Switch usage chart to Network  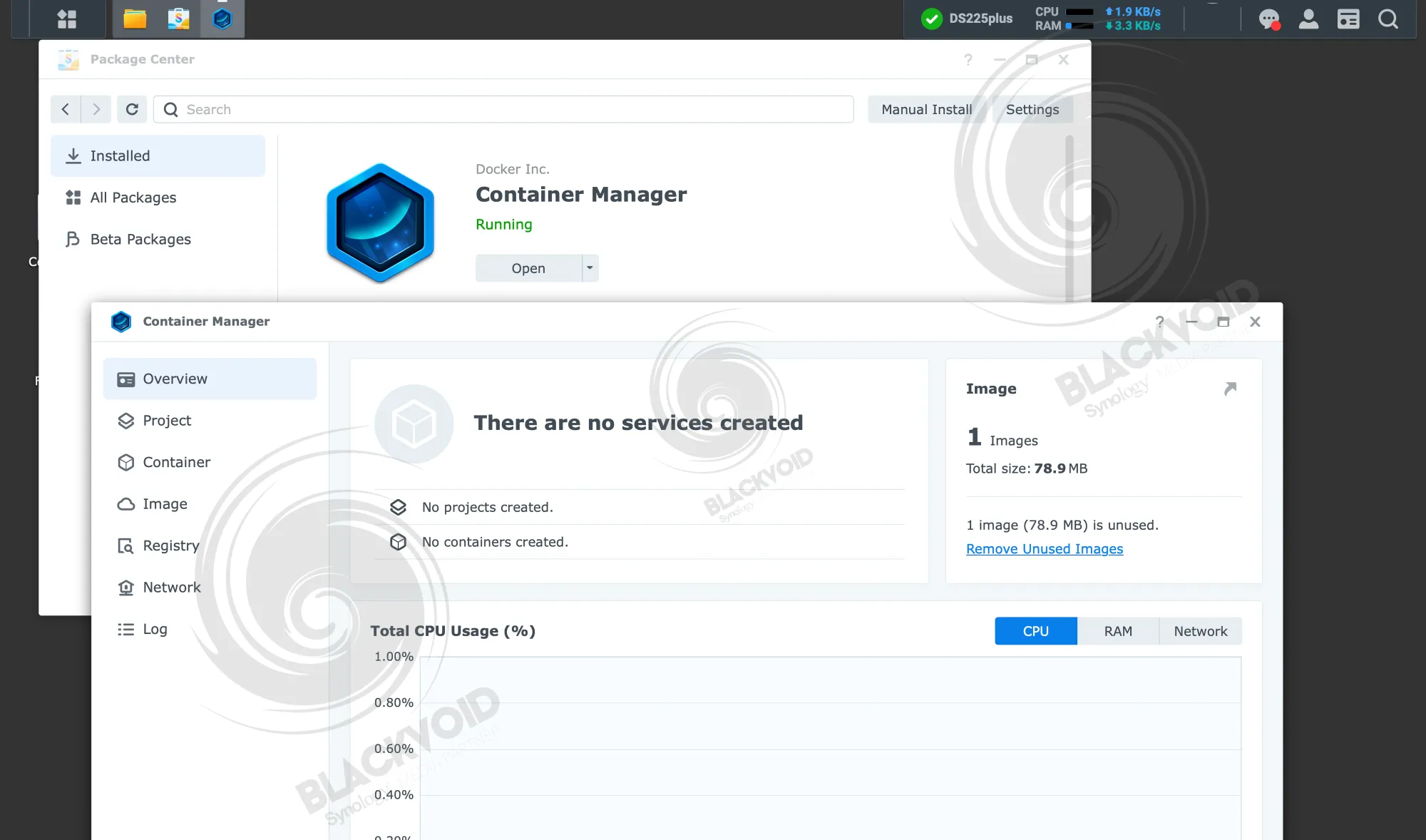coord(1201,631)
